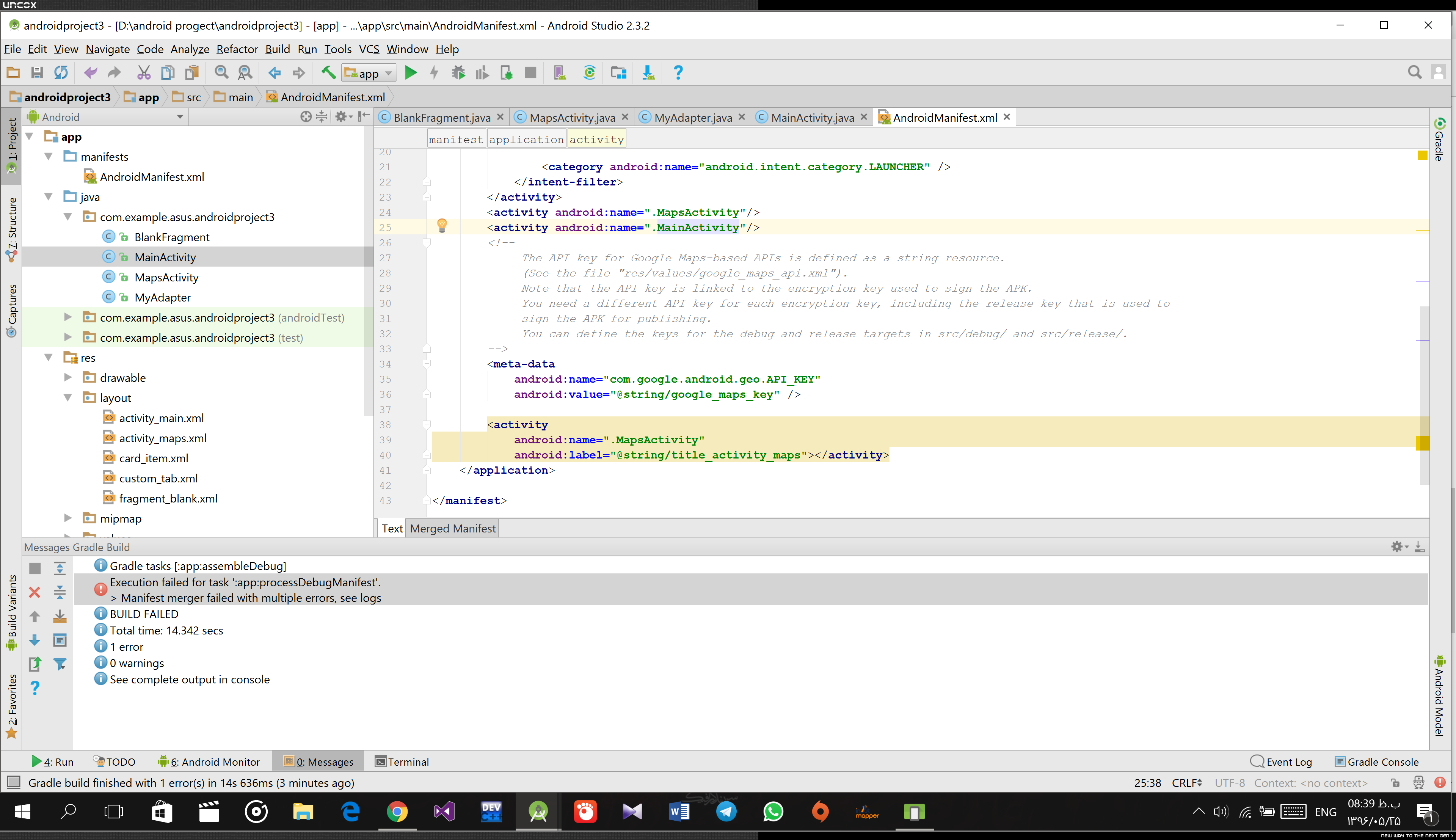Screen dimensions: 1456x840
Task: Open Find with the magnifier toolbar icon
Action: pyautogui.click(x=221, y=73)
